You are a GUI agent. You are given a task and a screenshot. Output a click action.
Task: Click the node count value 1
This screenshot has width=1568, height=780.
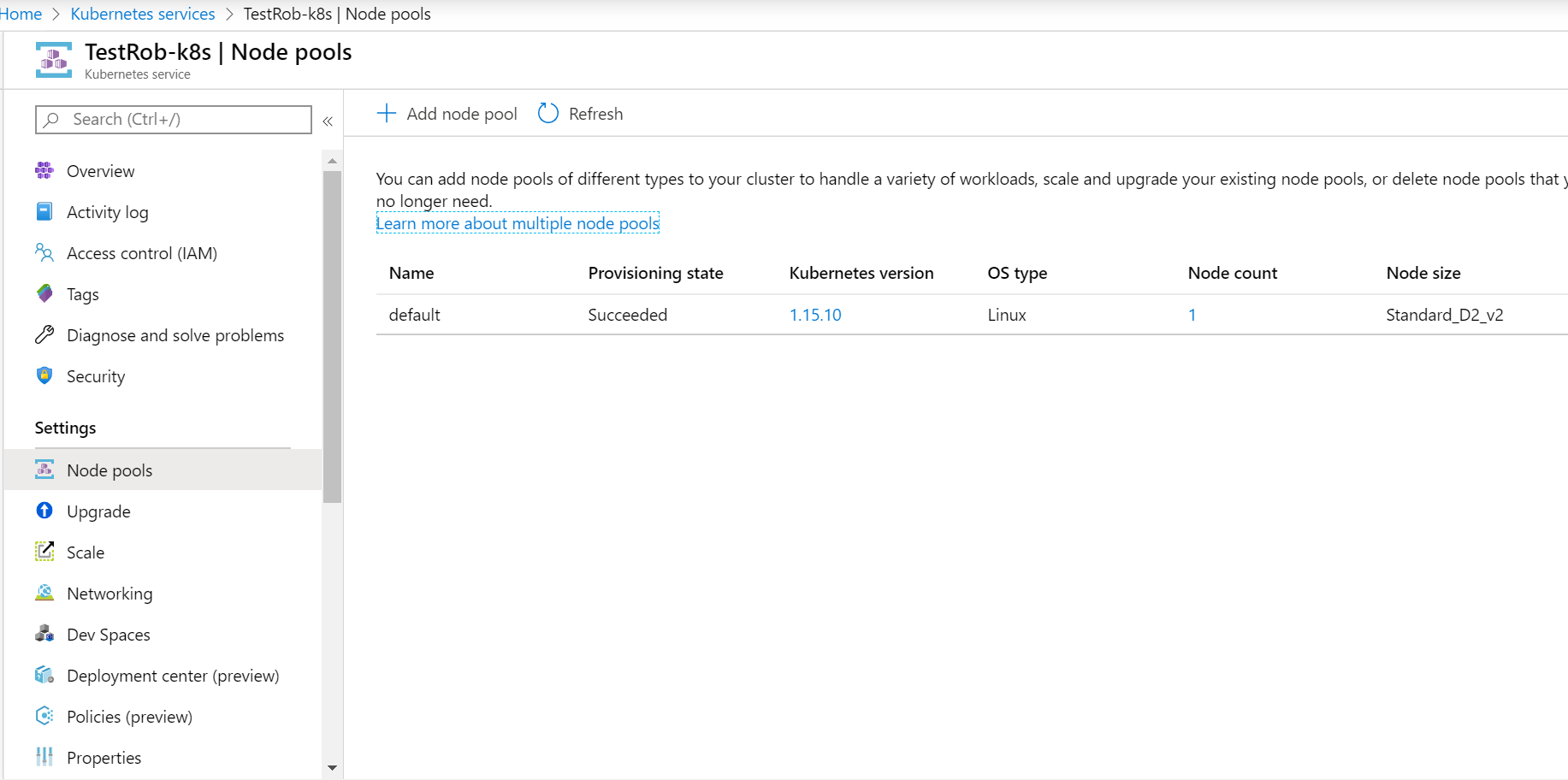tap(1192, 315)
